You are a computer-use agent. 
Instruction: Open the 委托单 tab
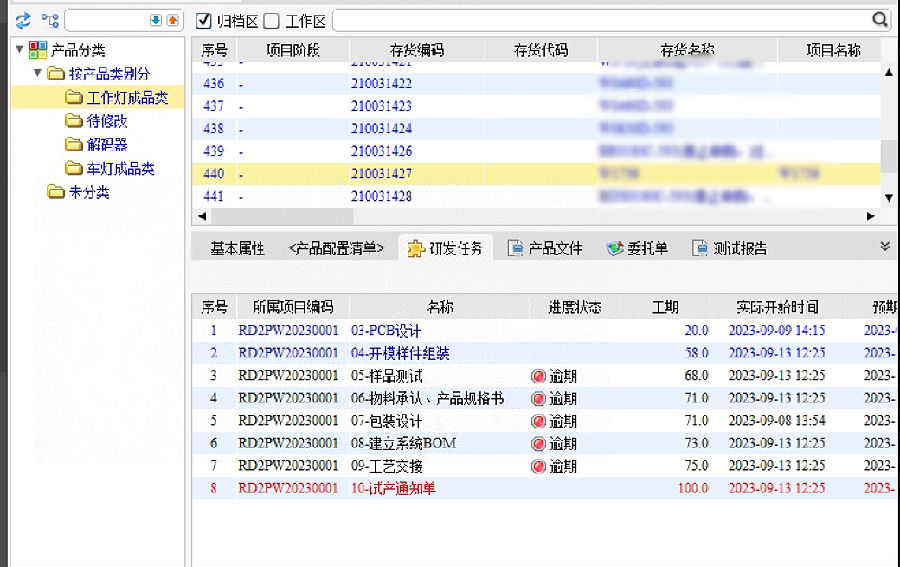pos(639,248)
